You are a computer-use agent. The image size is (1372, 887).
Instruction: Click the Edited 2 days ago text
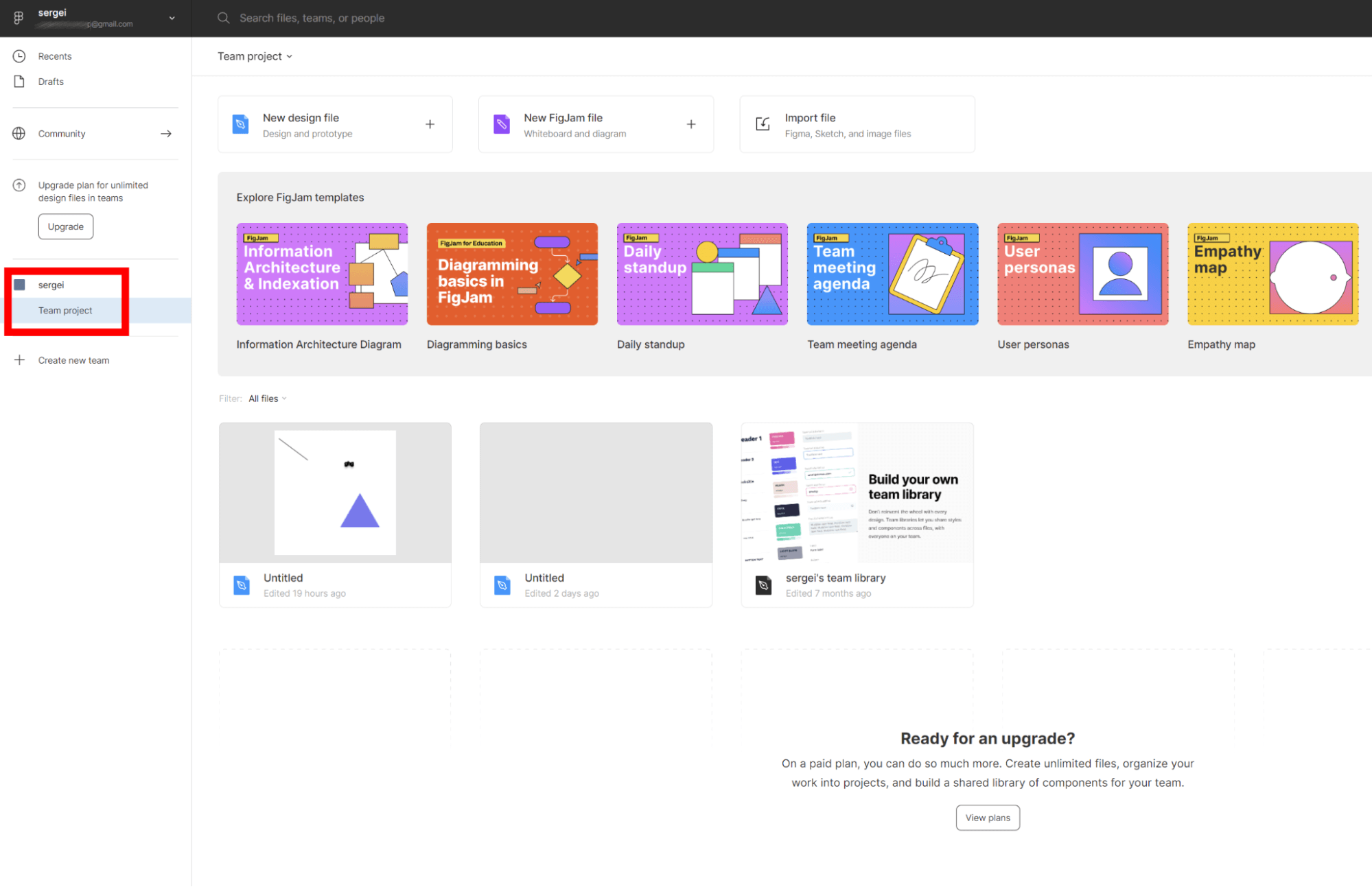point(561,593)
